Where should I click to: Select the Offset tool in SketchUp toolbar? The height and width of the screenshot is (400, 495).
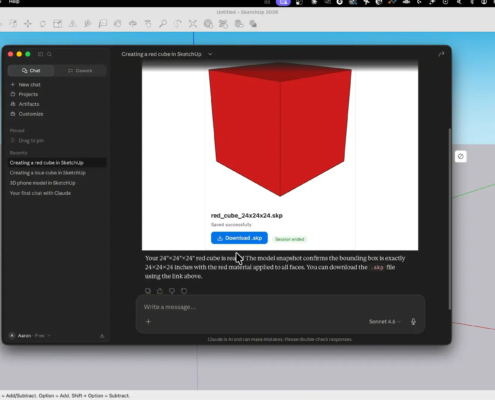point(13,24)
